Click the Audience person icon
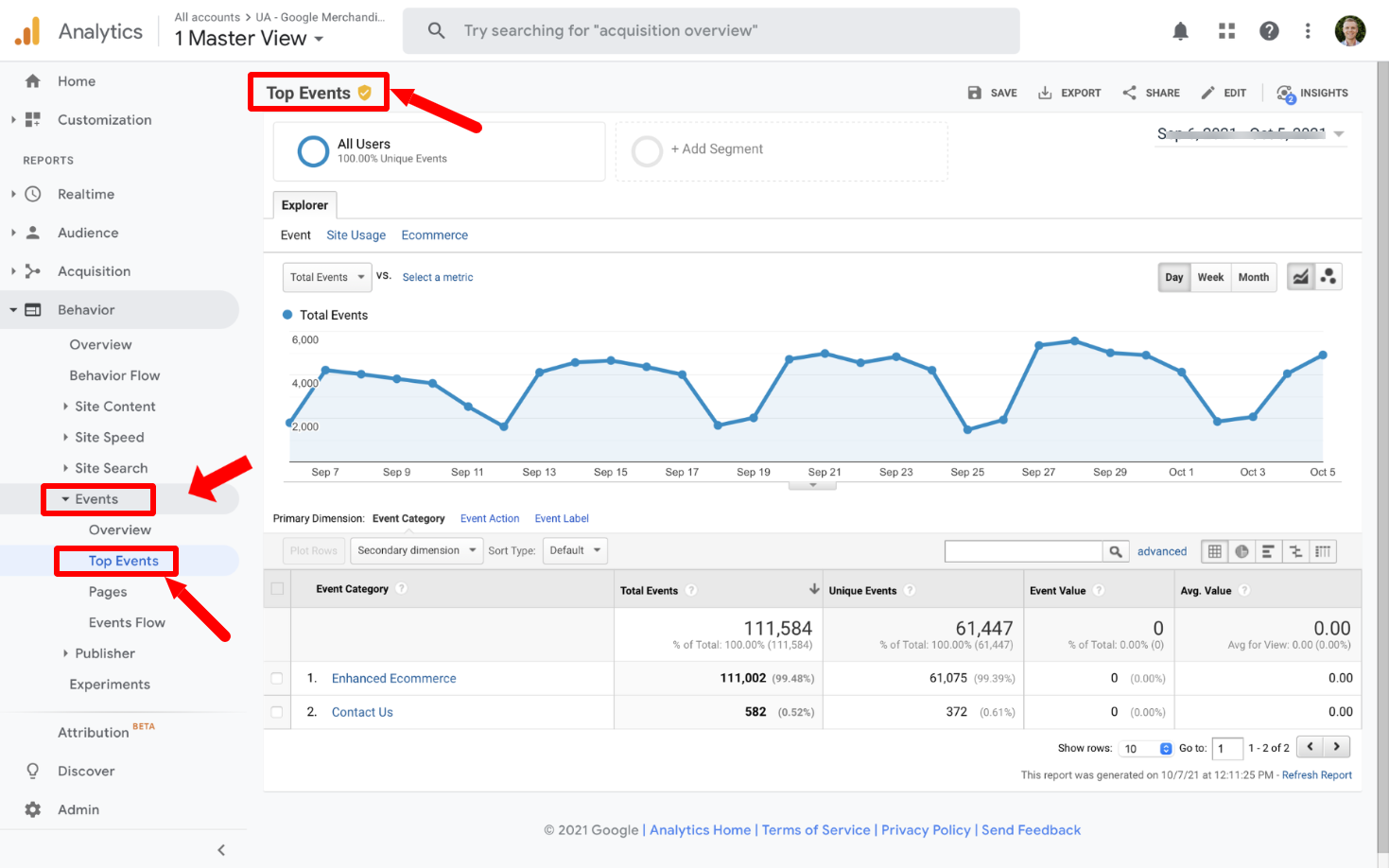This screenshot has height=868, width=1389. tap(33, 233)
